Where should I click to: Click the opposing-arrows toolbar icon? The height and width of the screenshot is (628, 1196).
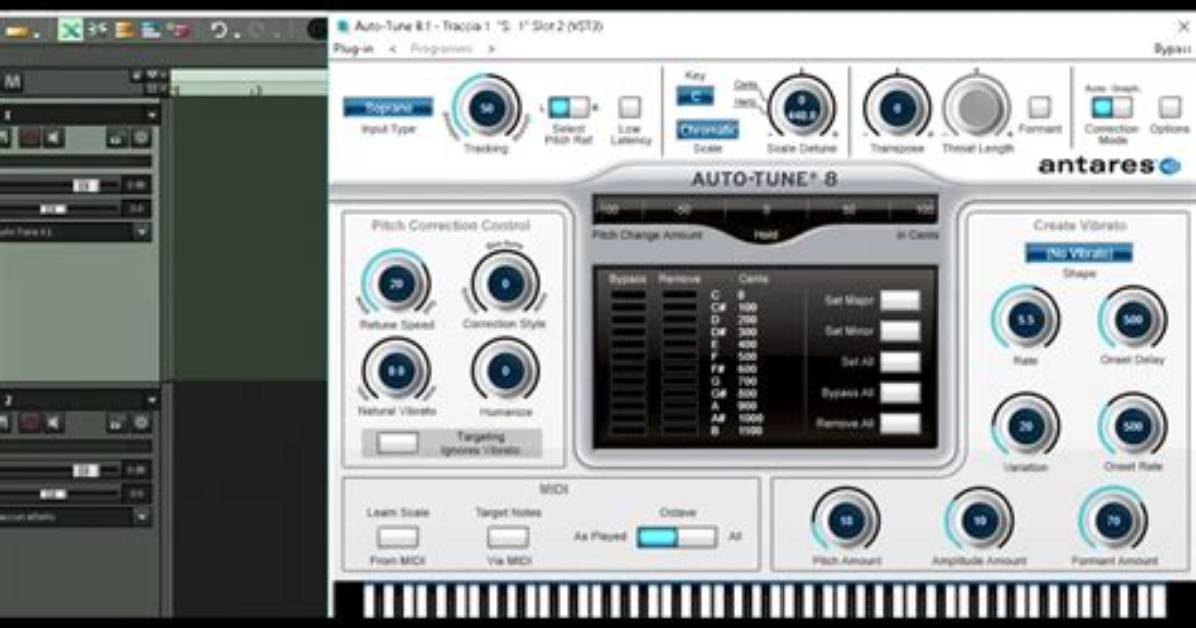98,31
